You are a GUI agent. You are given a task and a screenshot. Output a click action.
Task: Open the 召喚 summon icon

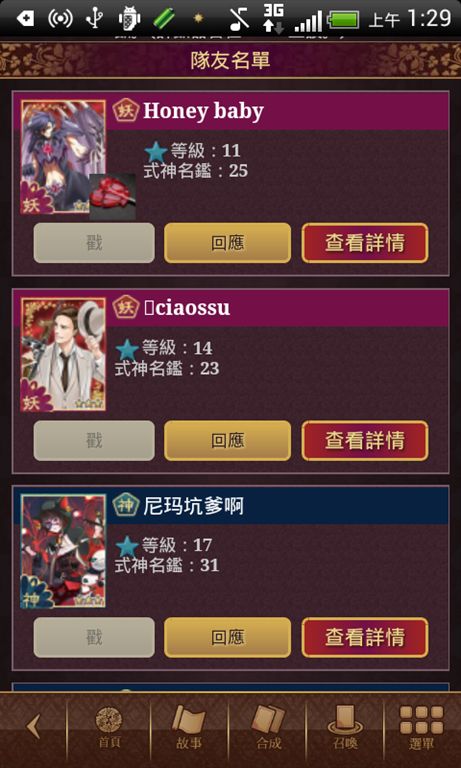coord(345,727)
